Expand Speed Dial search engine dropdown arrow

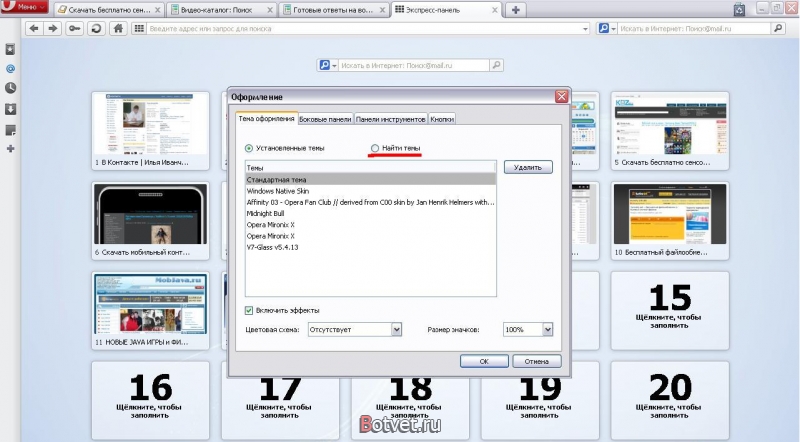tap(334, 66)
